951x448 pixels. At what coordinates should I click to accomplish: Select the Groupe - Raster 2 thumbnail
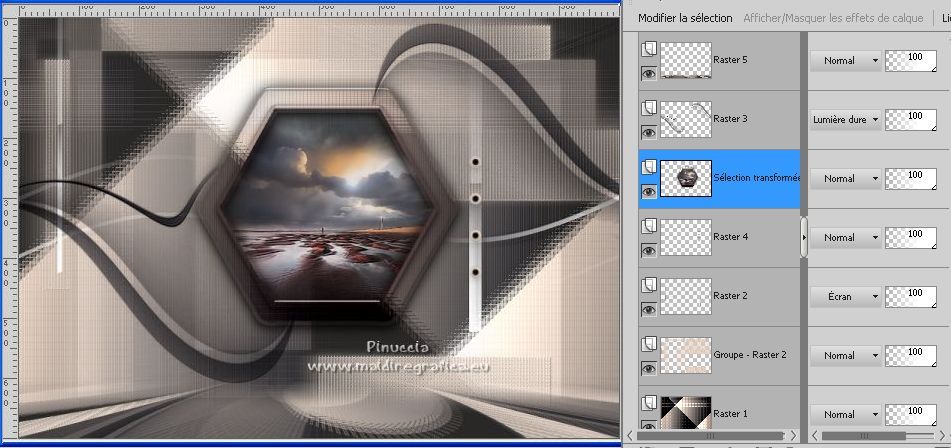[685, 355]
